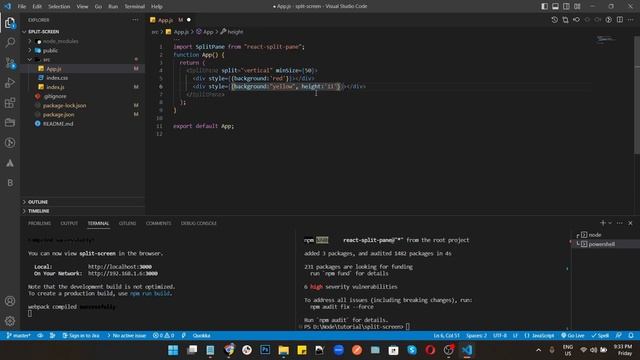Click the Explorer more actions ellipsis
Image resolution: width=640 pixels, height=360 pixels.
(x=135, y=20)
